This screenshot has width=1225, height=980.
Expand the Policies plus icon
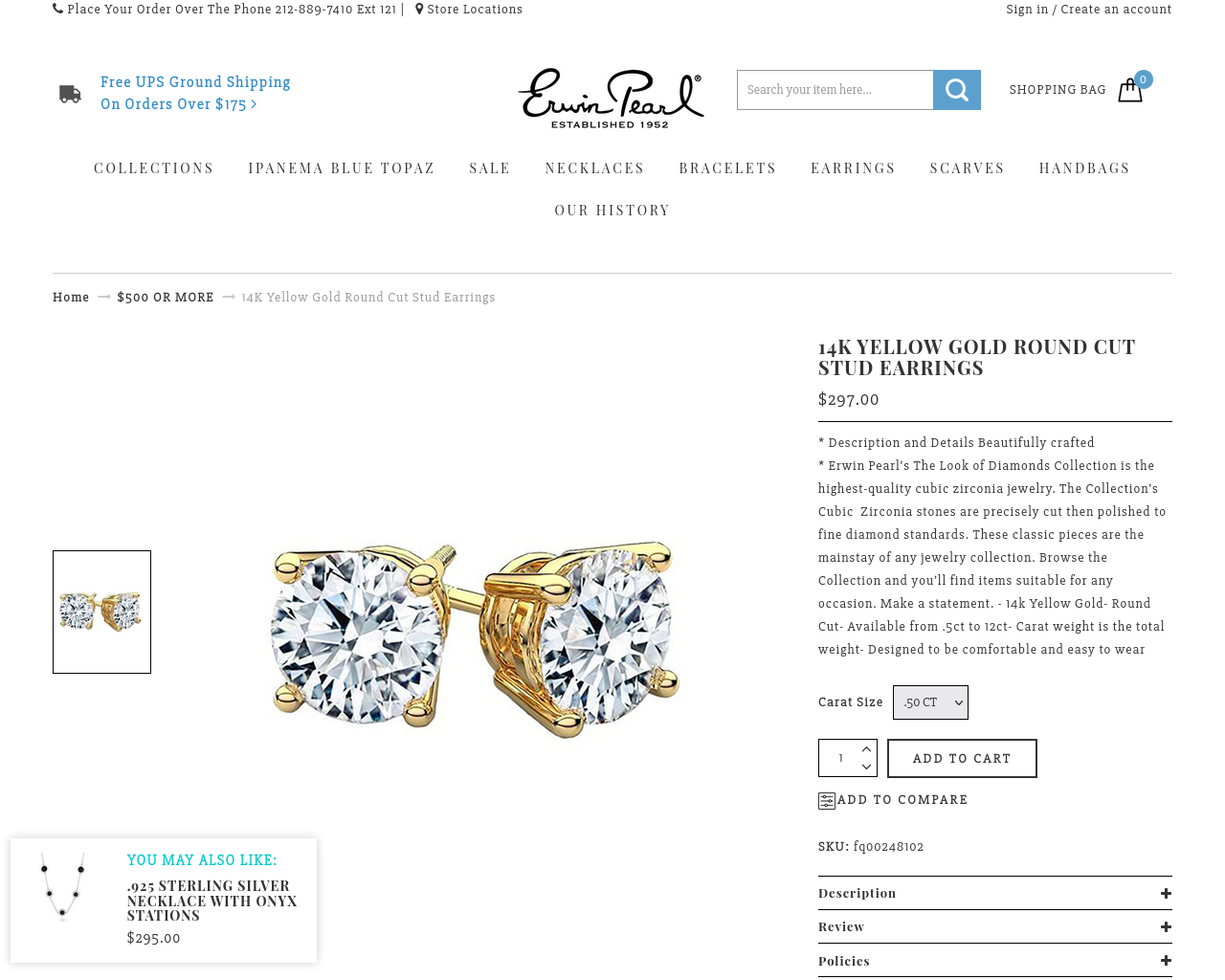[1166, 961]
